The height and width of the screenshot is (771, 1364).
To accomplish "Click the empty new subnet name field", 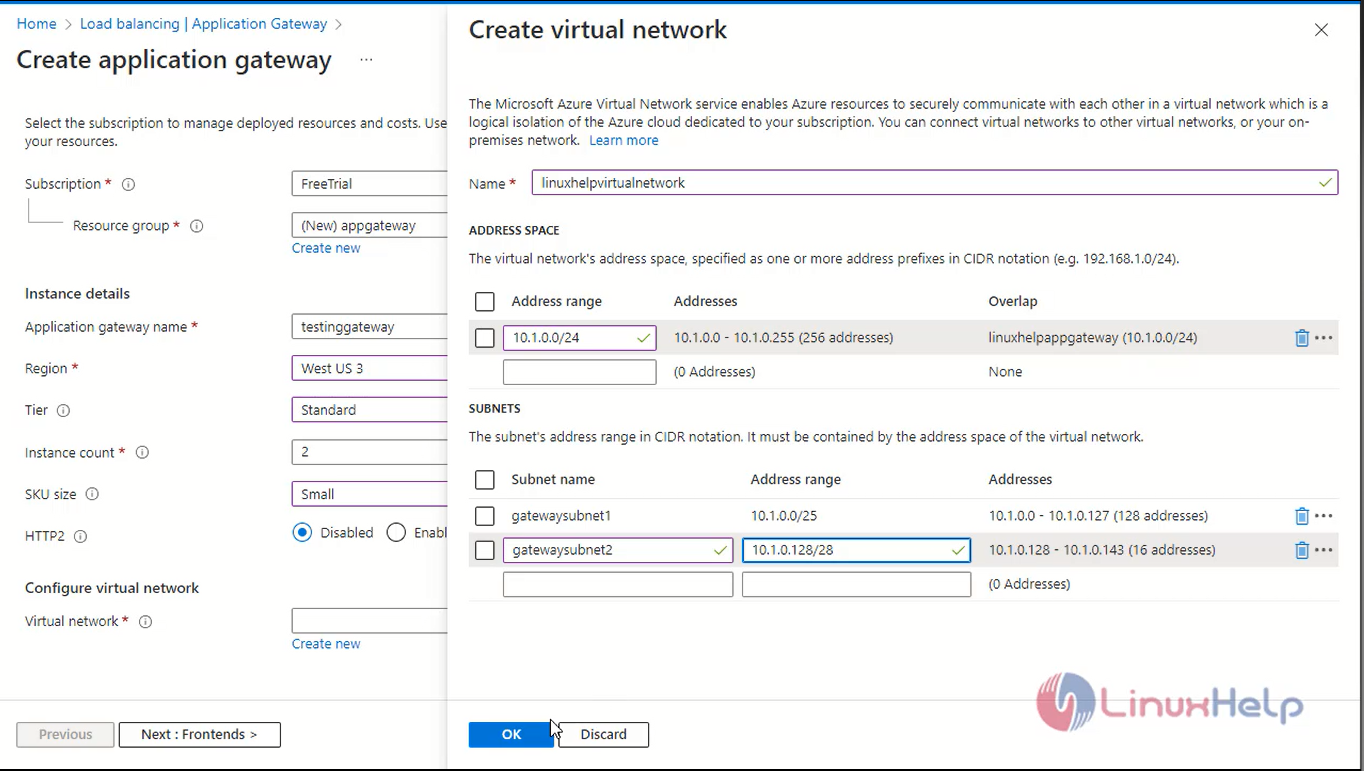I will (x=618, y=584).
